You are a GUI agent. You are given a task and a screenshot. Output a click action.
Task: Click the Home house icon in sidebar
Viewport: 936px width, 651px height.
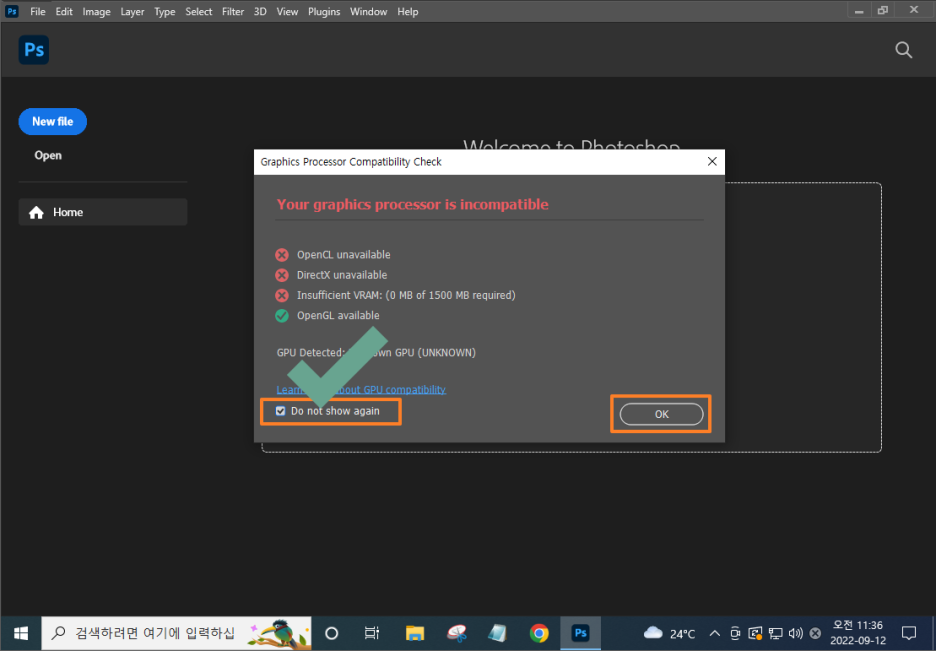tap(36, 212)
